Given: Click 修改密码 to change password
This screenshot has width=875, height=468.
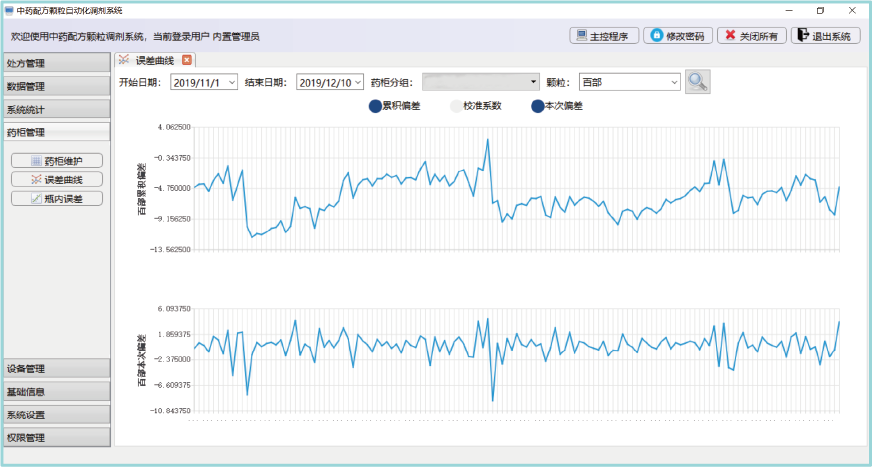Looking at the screenshot, I should 677,36.
